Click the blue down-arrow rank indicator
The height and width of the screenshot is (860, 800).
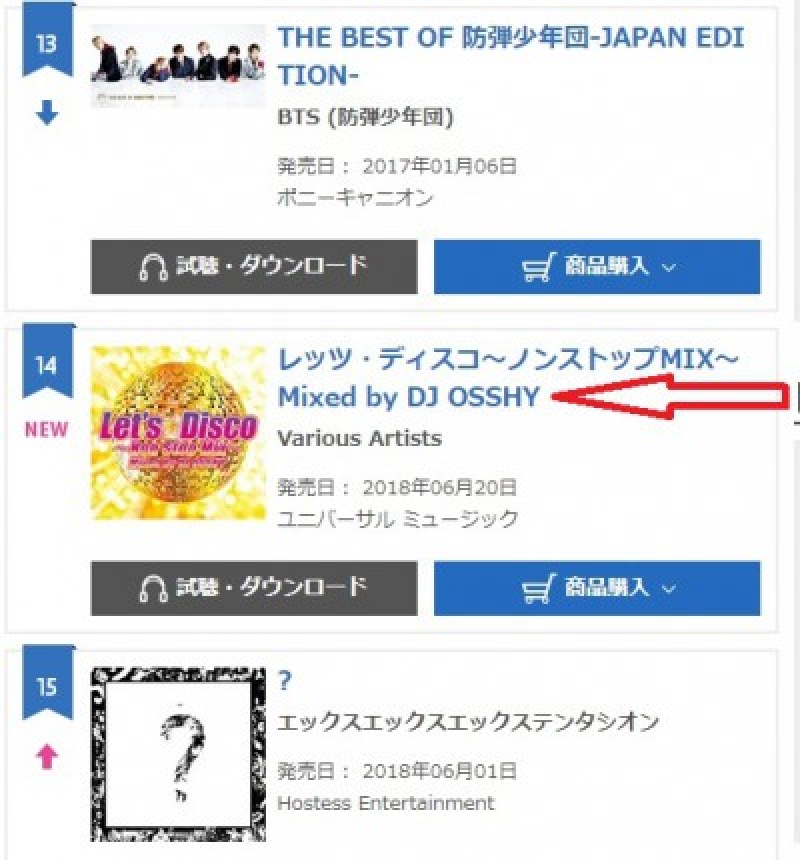pyautogui.click(x=47, y=113)
